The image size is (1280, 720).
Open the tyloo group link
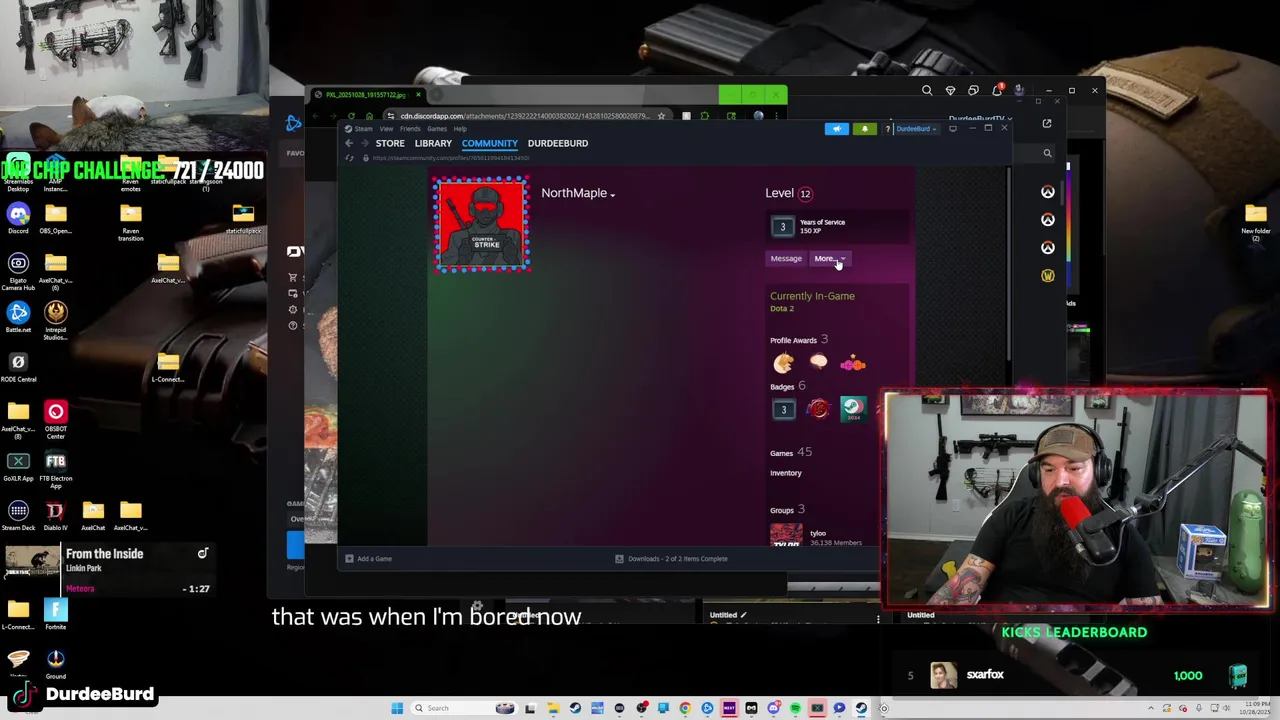click(816, 535)
